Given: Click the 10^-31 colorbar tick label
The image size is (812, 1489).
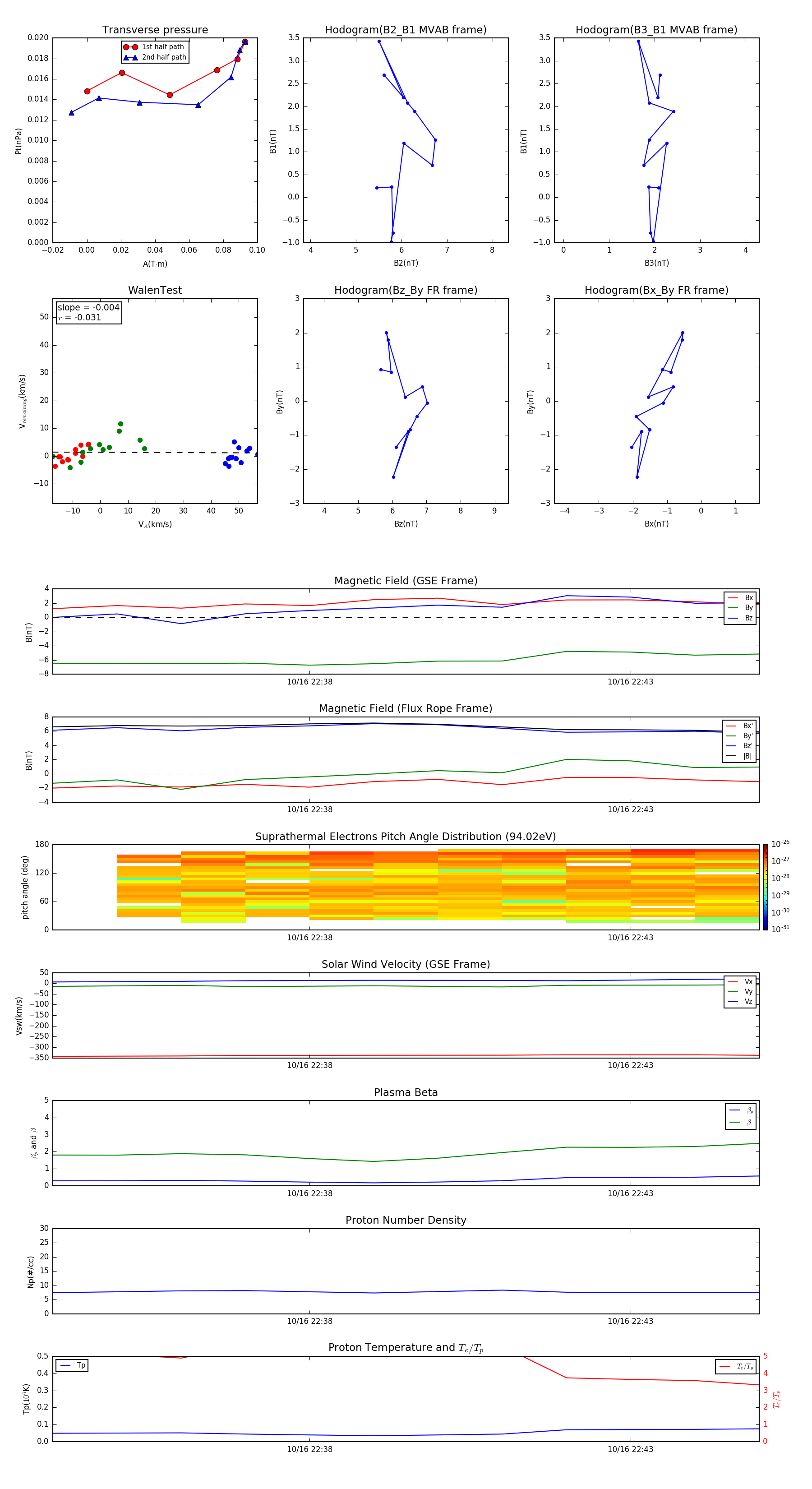Looking at the screenshot, I should [x=780, y=929].
